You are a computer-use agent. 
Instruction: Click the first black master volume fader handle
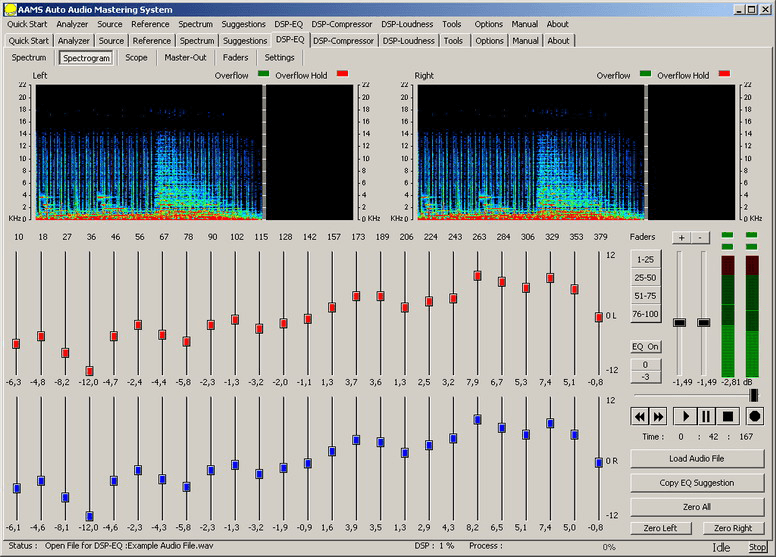tap(679, 323)
